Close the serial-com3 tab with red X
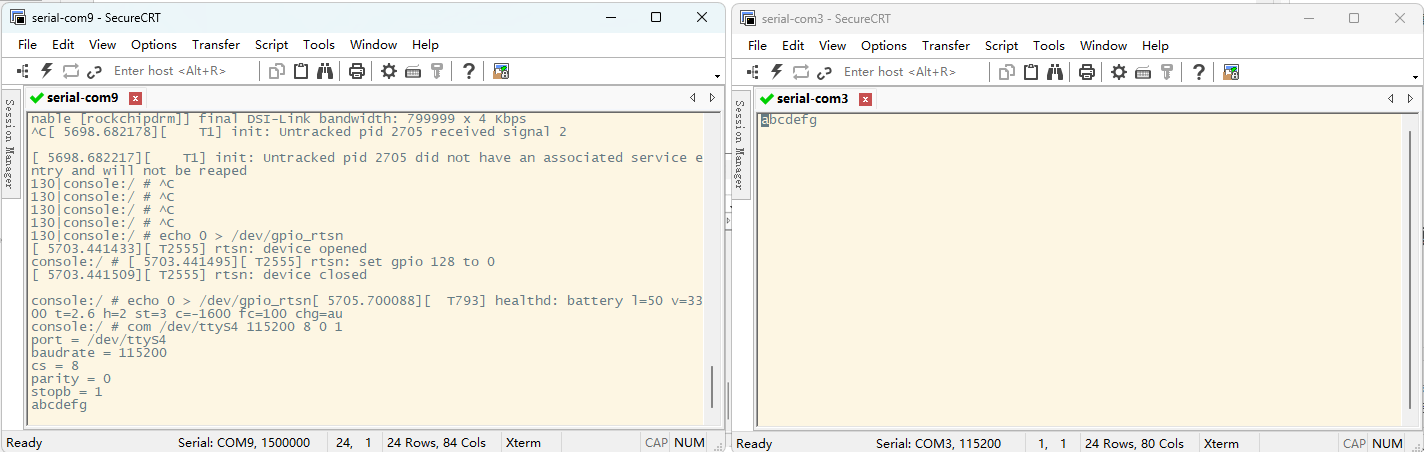The width and height of the screenshot is (1424, 452). [866, 98]
